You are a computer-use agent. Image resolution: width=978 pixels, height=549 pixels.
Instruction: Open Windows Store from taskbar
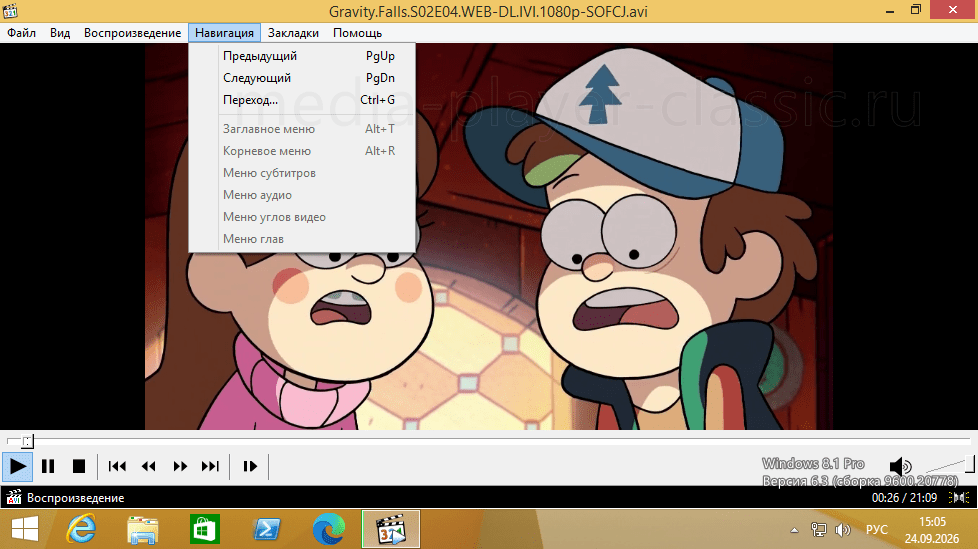click(205, 530)
